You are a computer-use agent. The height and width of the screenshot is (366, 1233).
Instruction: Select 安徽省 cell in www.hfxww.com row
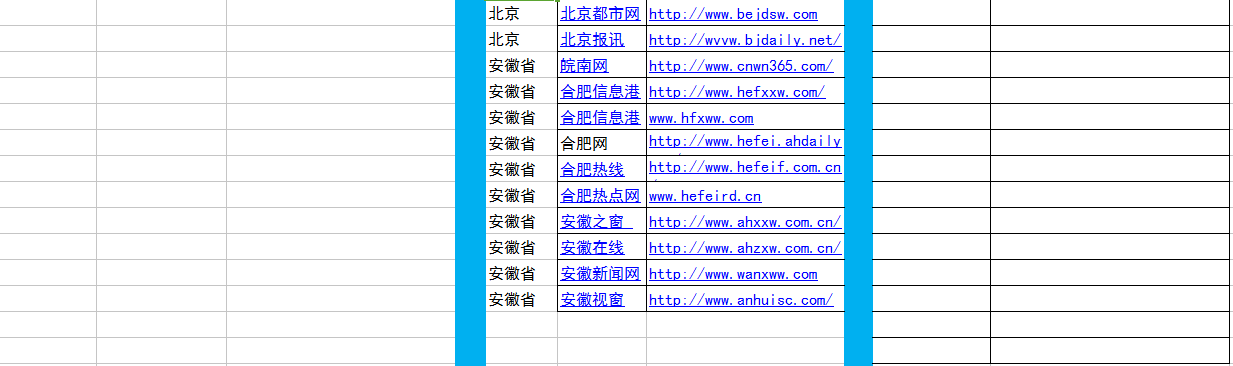521,118
